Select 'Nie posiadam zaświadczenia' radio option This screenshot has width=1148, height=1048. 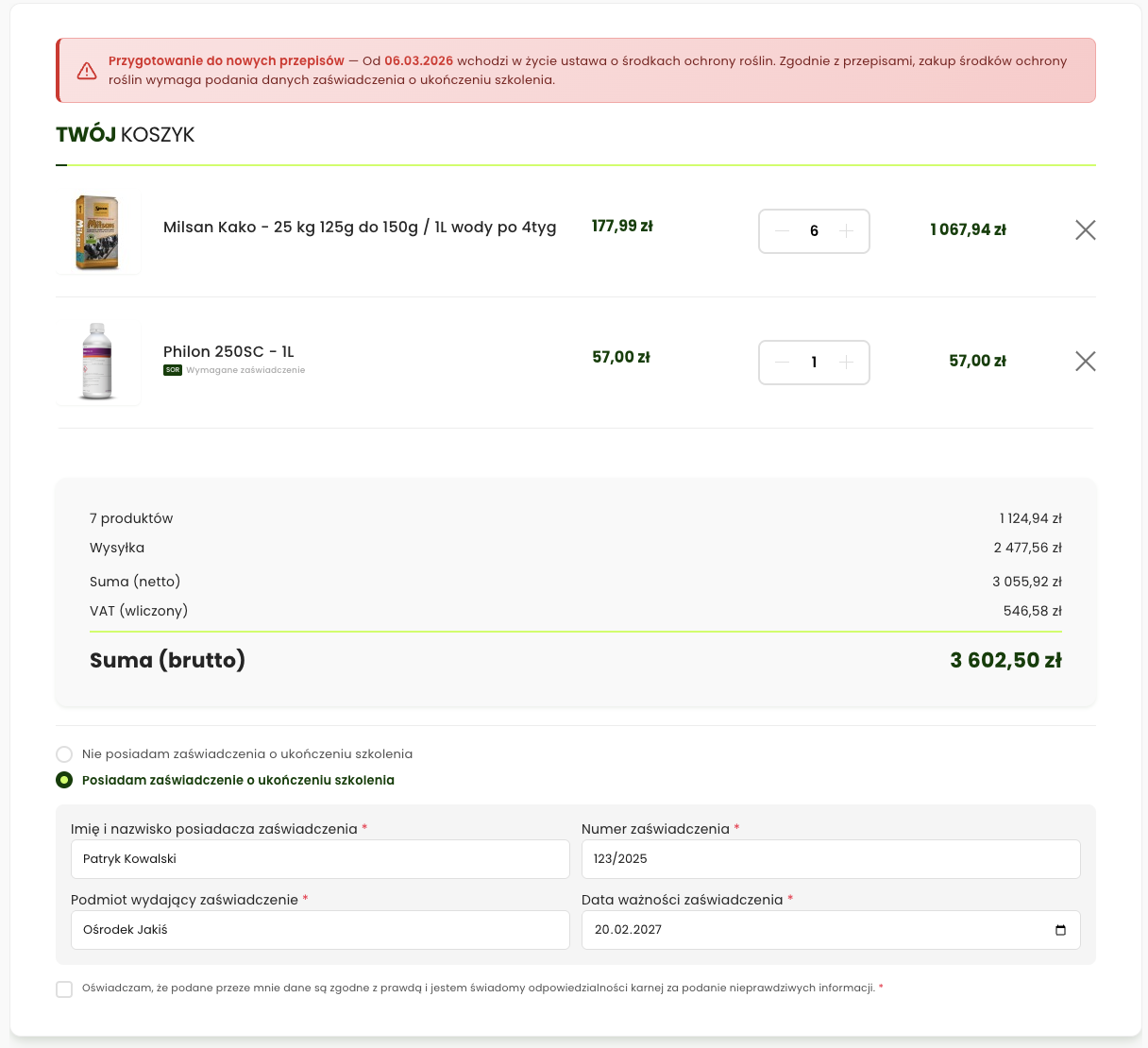click(x=64, y=754)
